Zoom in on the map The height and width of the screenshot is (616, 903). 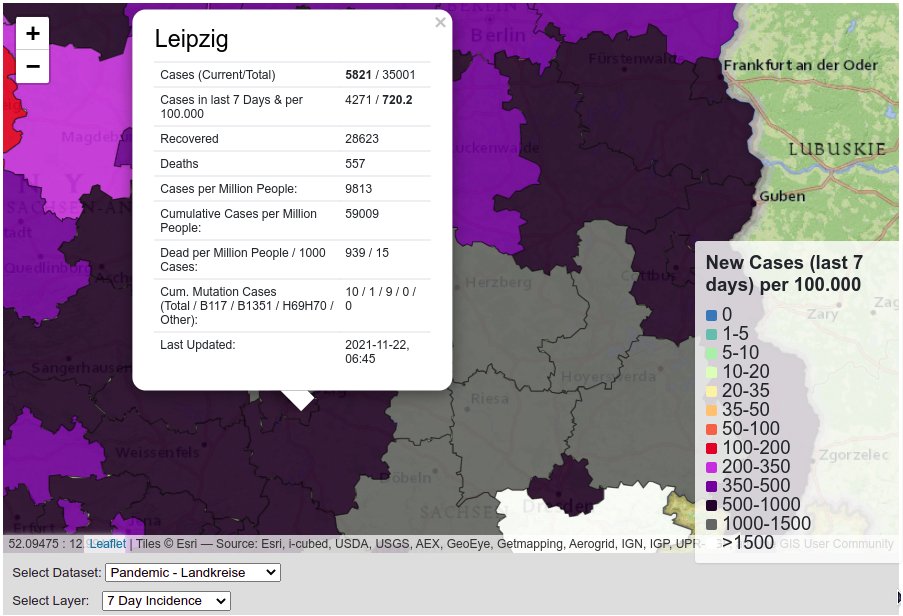pyautogui.click(x=33, y=33)
